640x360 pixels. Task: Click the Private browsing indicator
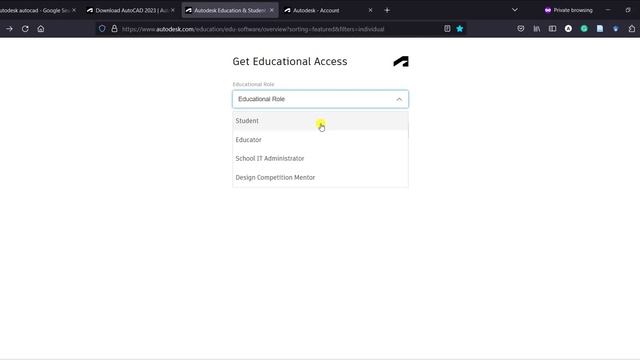click(x=568, y=10)
